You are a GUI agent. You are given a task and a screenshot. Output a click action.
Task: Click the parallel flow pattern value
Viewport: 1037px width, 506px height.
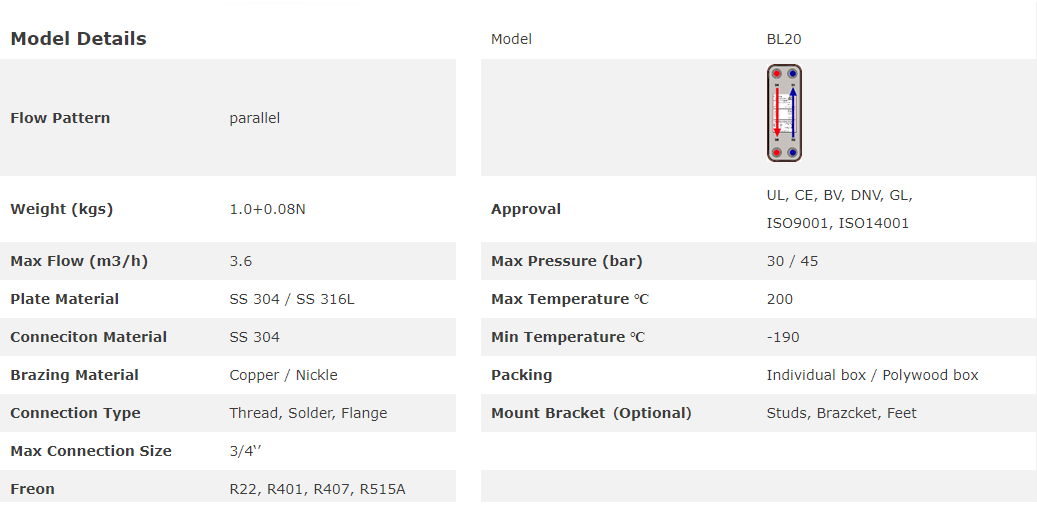[254, 118]
